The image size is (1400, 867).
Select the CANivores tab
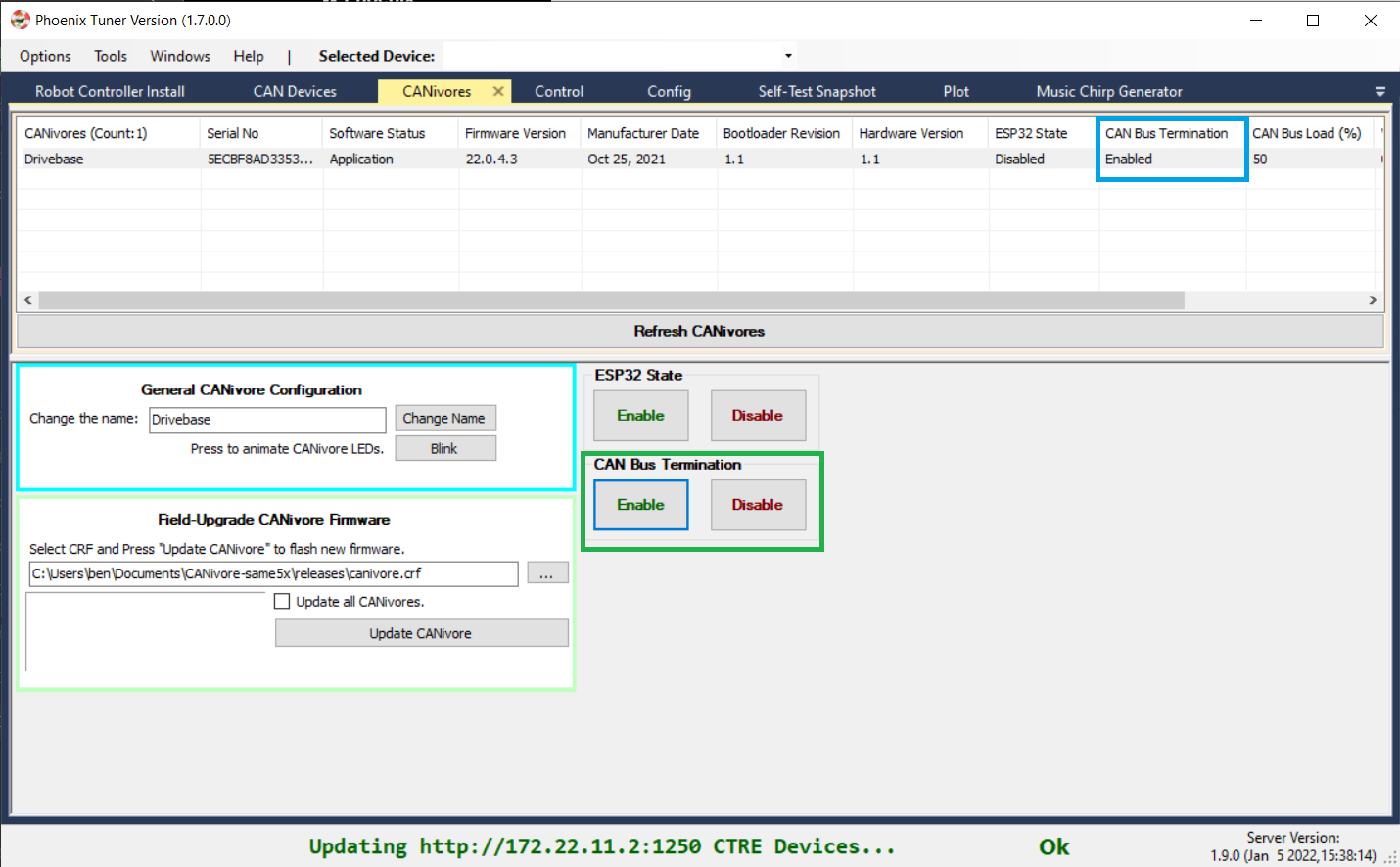(437, 91)
